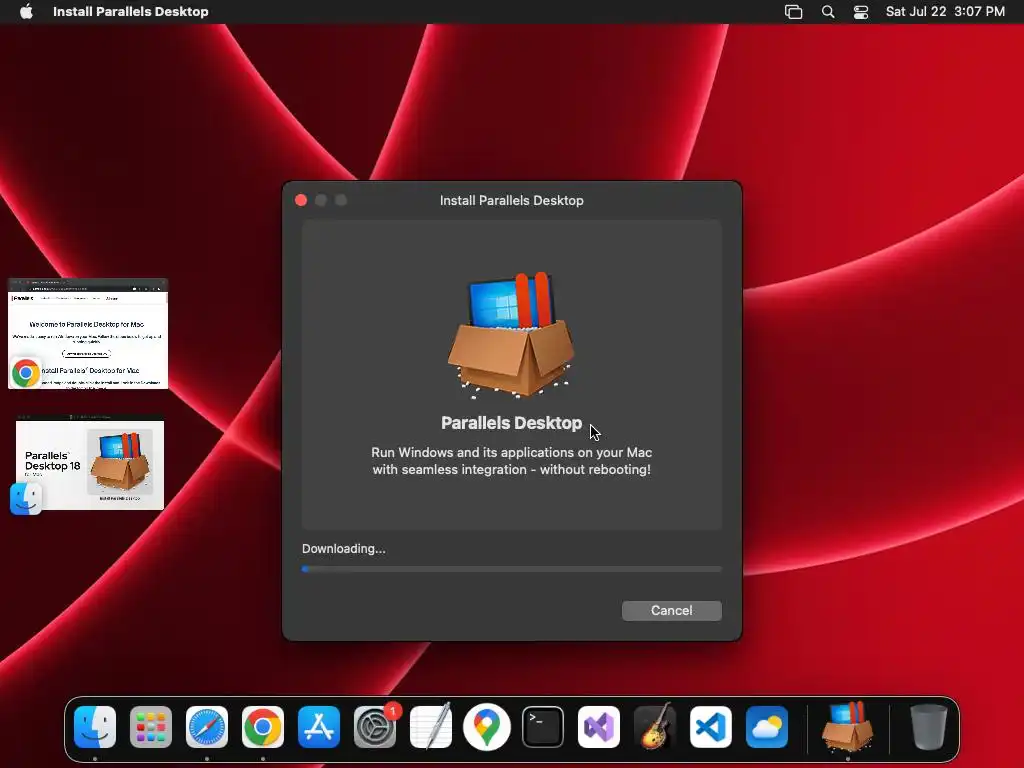Click the Finder badge icon on Stage Manager thumbnail

click(26, 499)
